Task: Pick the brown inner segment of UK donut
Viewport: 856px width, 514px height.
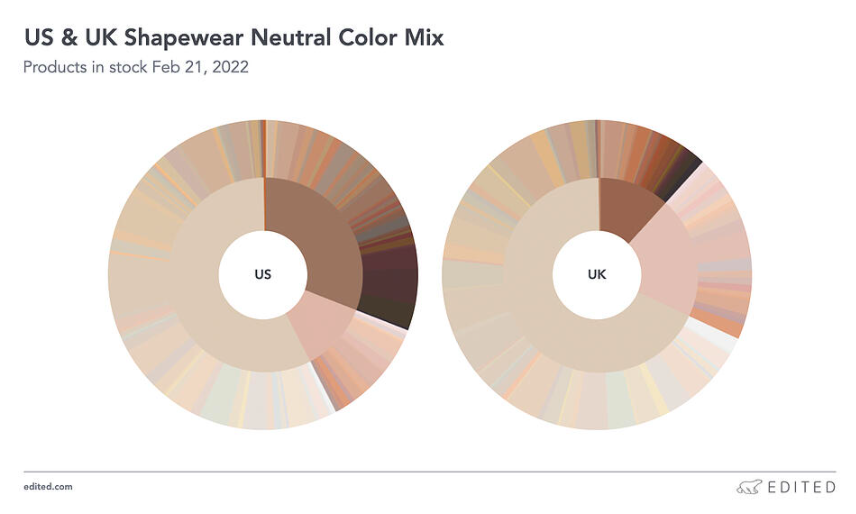Action: pos(624,205)
